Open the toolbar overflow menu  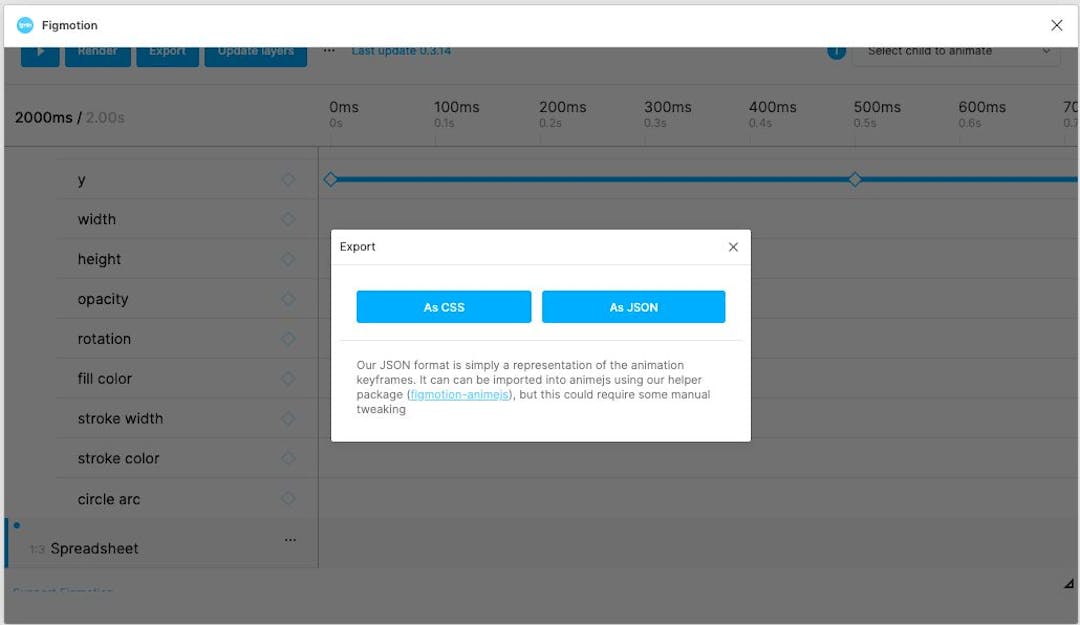click(330, 48)
